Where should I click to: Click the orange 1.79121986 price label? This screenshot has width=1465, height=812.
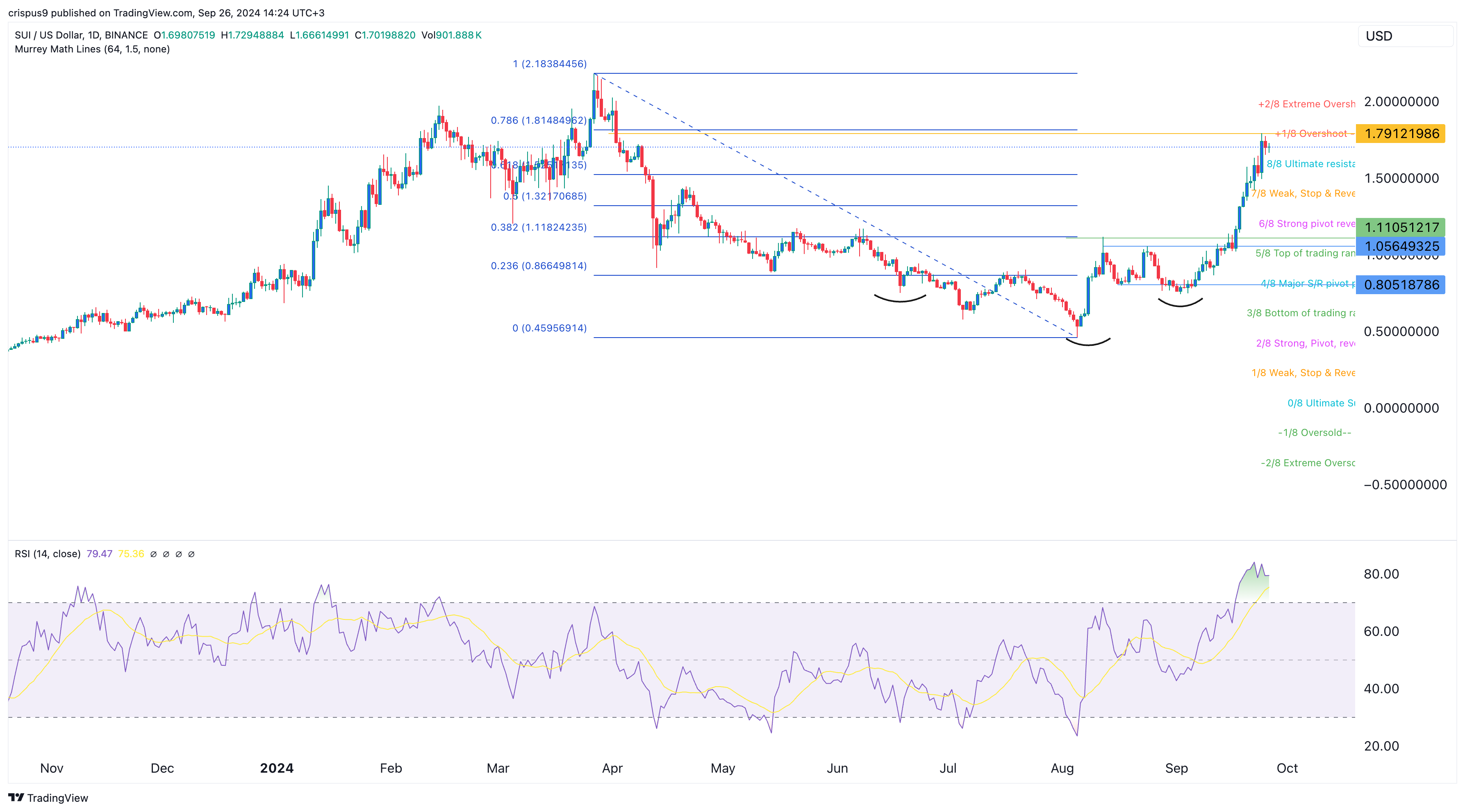coord(1400,134)
